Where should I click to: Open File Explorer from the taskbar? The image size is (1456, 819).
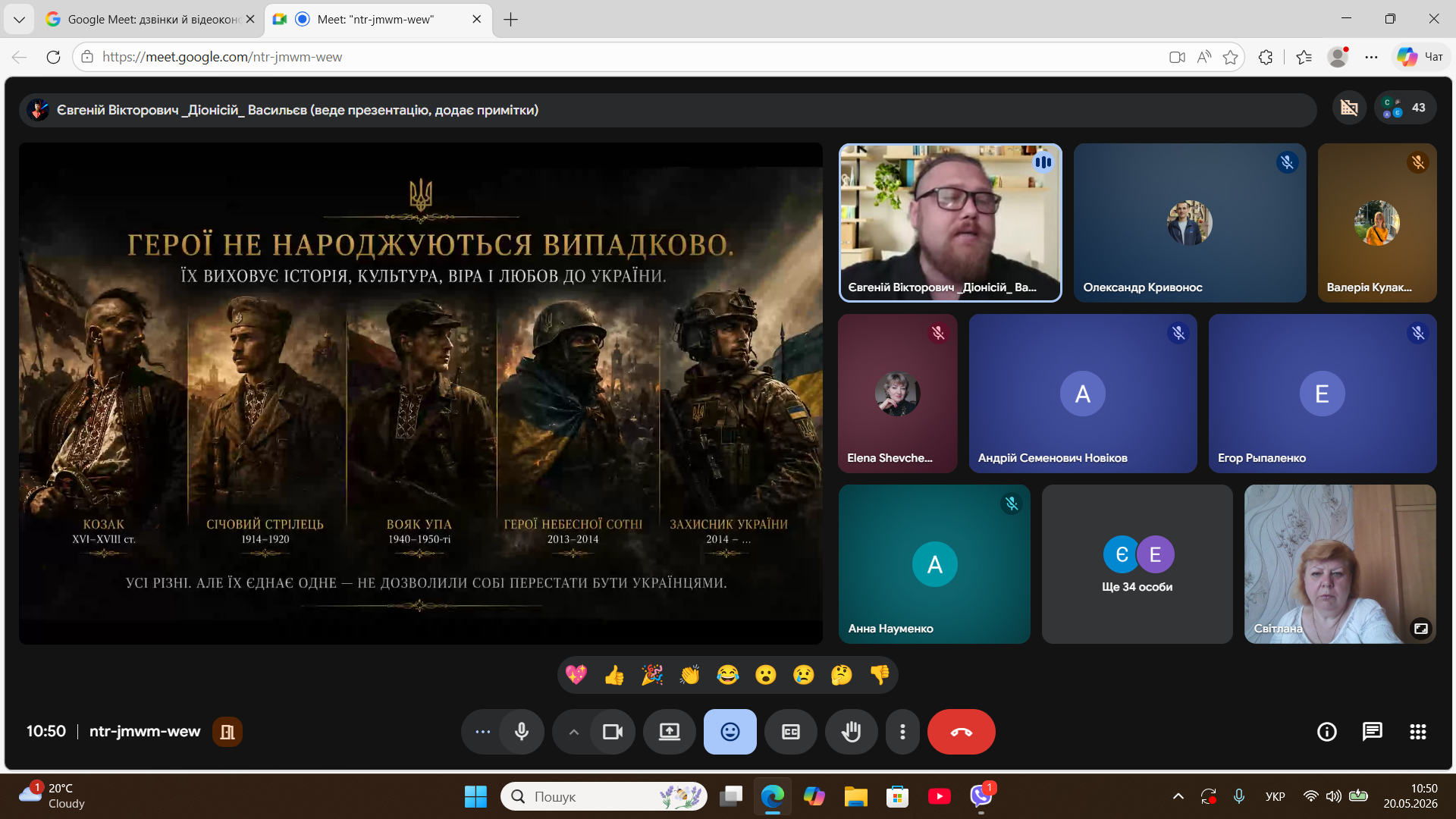[856, 796]
